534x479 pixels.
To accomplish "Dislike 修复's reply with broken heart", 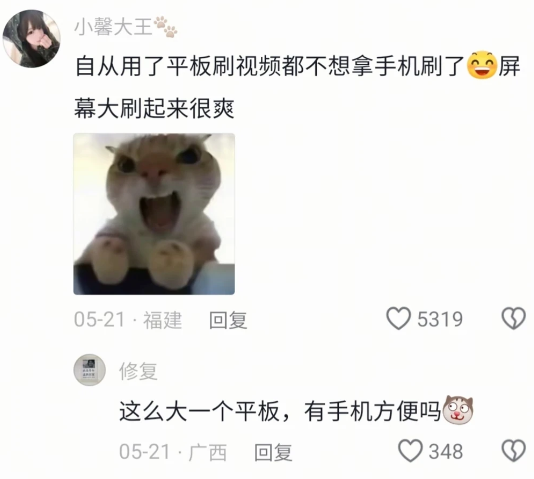I will click(x=513, y=451).
